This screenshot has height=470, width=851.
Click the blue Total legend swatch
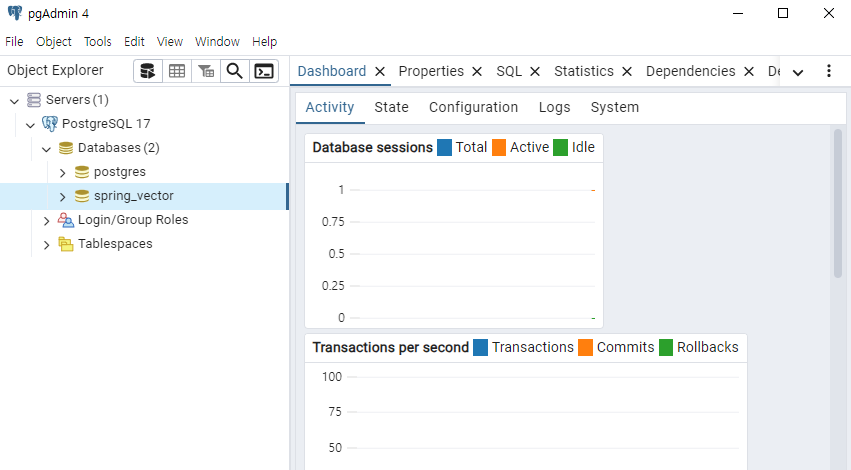[x=444, y=148]
